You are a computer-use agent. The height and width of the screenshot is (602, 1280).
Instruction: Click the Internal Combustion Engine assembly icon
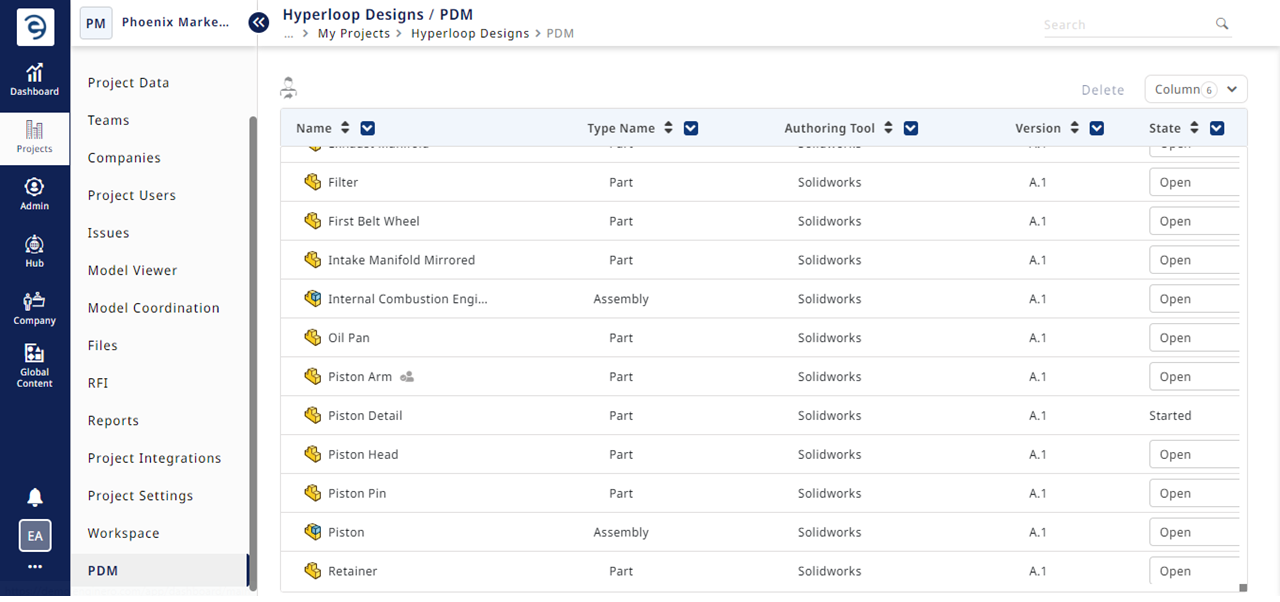click(x=313, y=299)
